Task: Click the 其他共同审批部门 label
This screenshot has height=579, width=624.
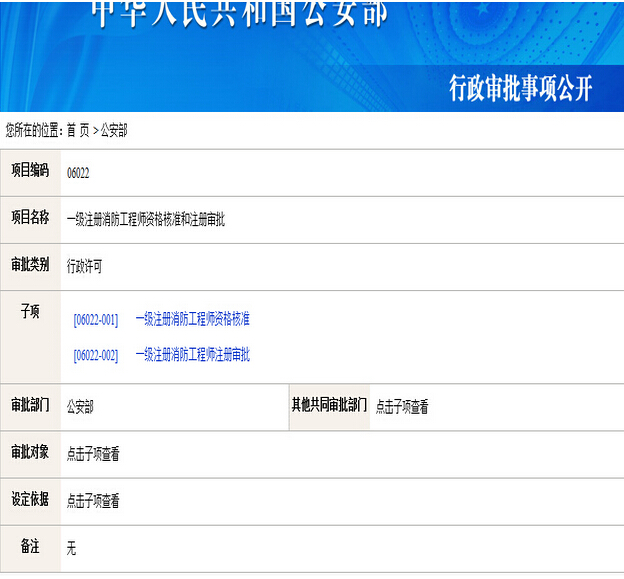Action: (x=329, y=405)
